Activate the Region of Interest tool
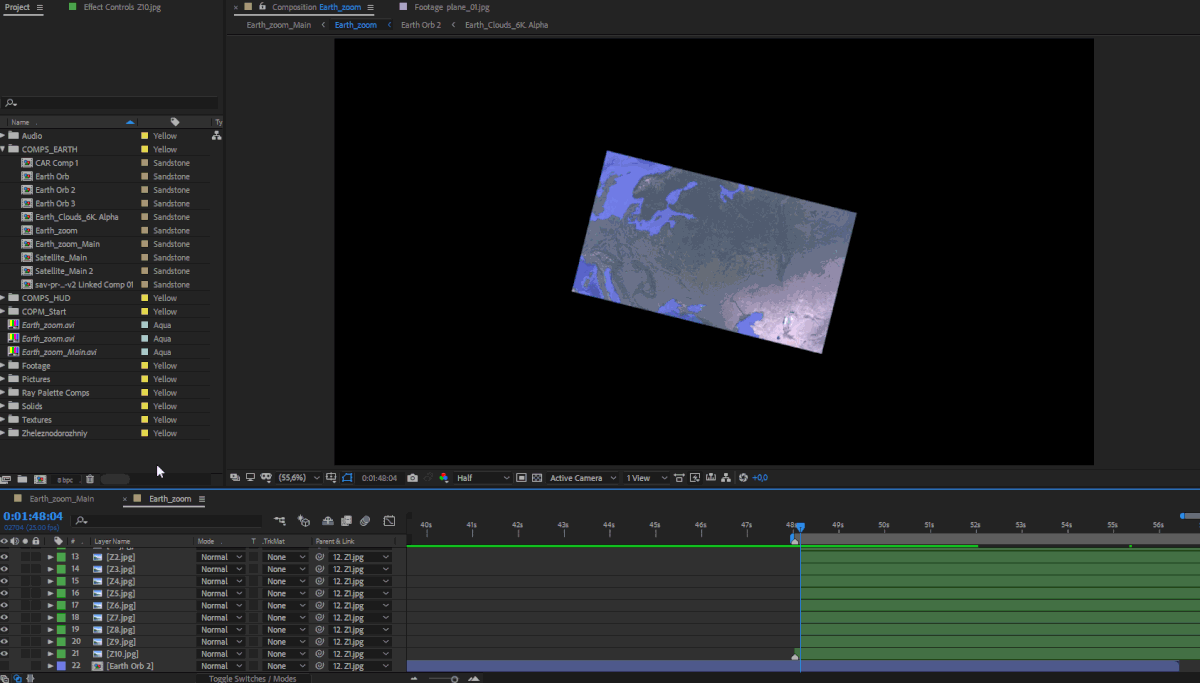1200x683 pixels. coord(347,477)
